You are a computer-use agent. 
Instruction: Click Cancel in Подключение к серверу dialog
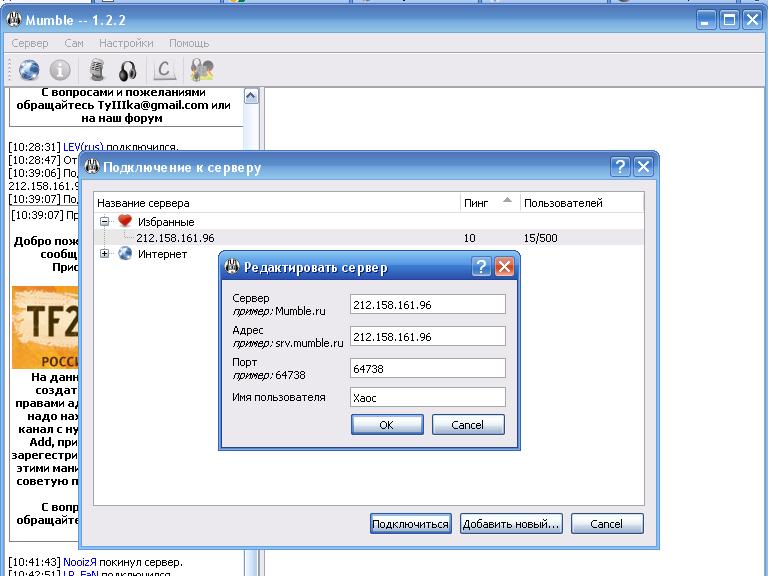coord(607,524)
